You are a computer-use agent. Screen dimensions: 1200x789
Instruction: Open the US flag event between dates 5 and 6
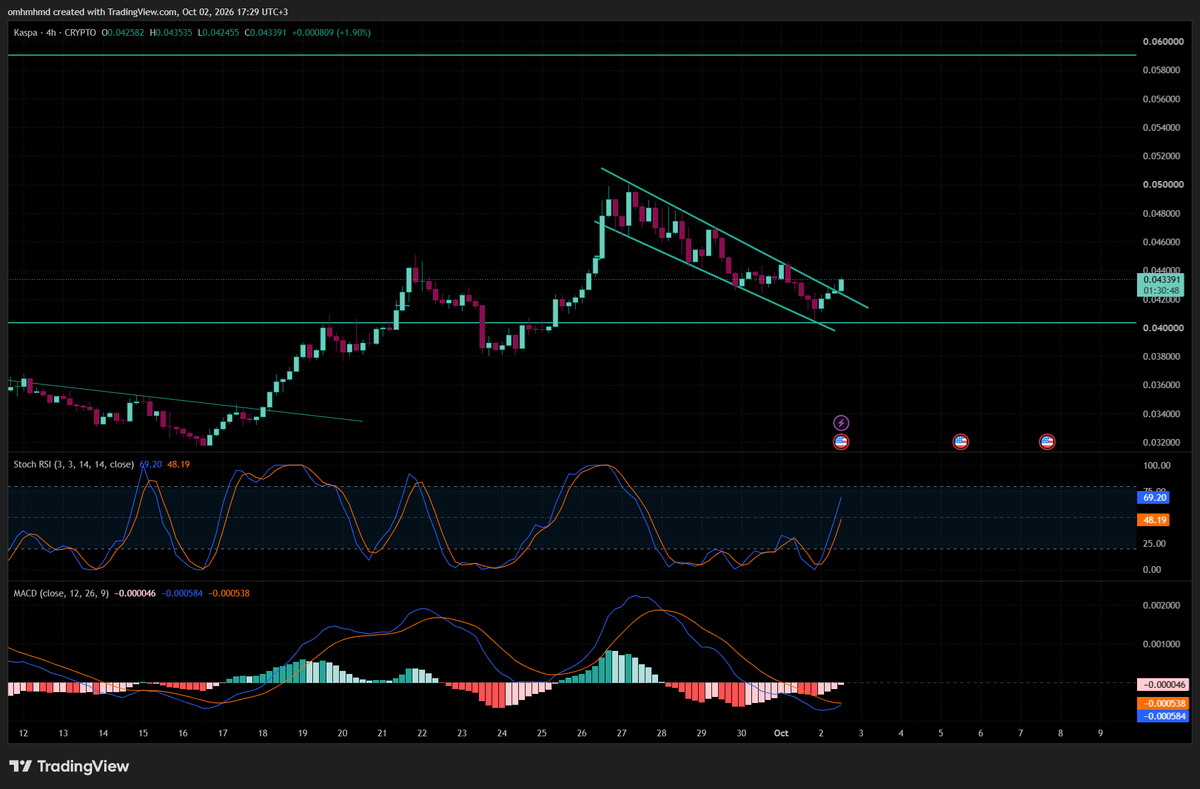(x=961, y=441)
